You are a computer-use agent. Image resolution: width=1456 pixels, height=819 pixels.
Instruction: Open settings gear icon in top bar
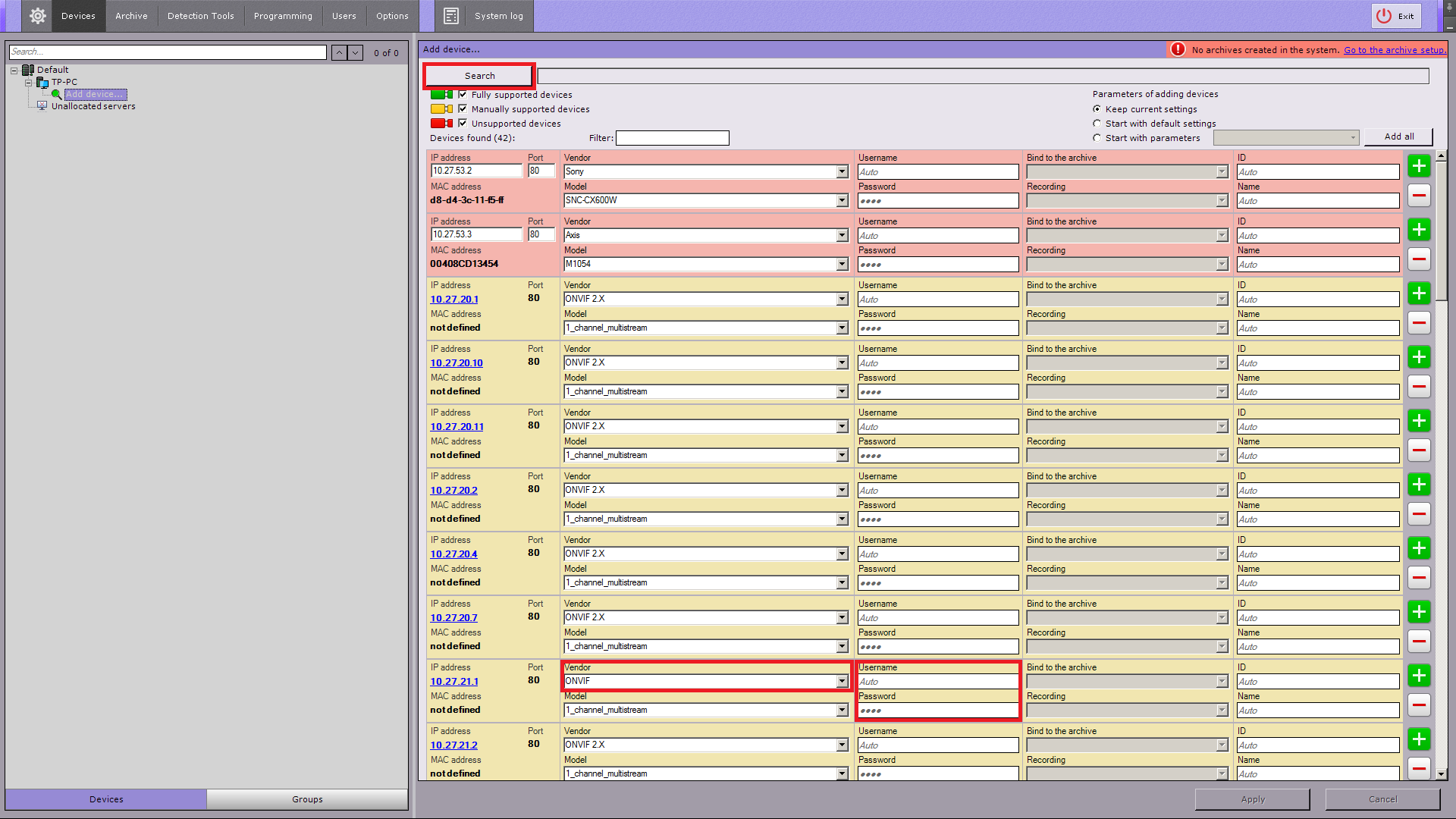tap(37, 16)
